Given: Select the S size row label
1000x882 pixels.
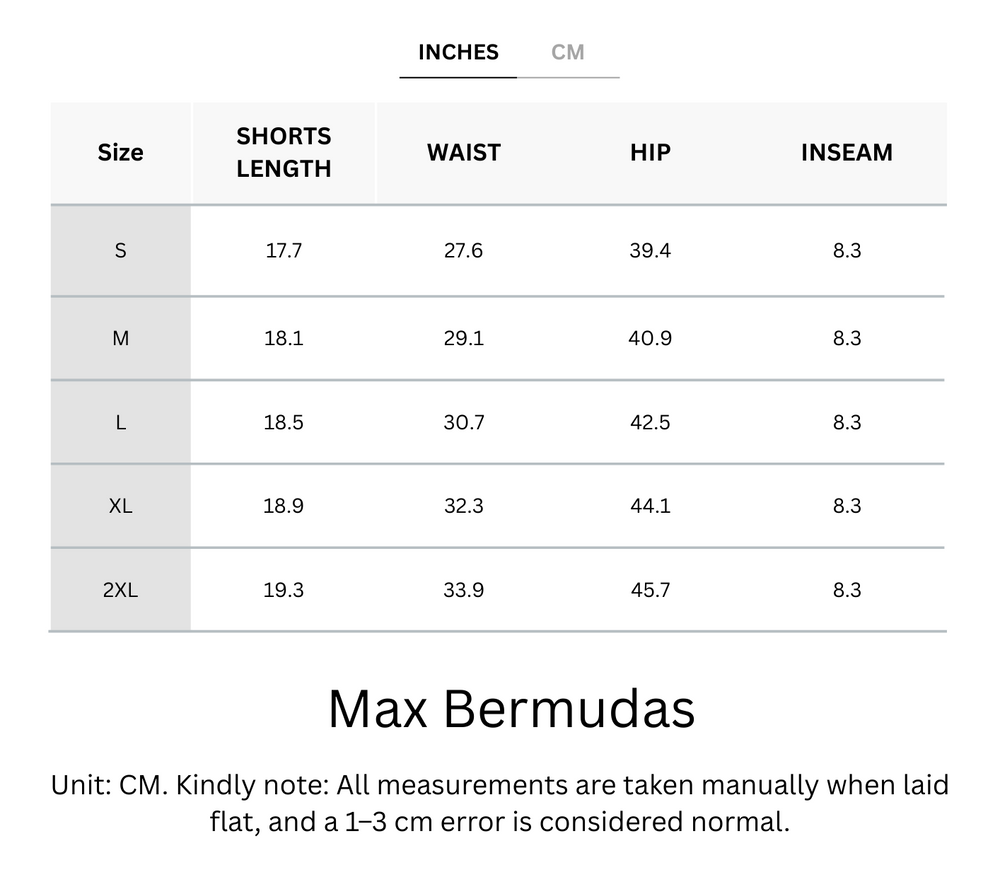Looking at the screenshot, I should 120,251.
